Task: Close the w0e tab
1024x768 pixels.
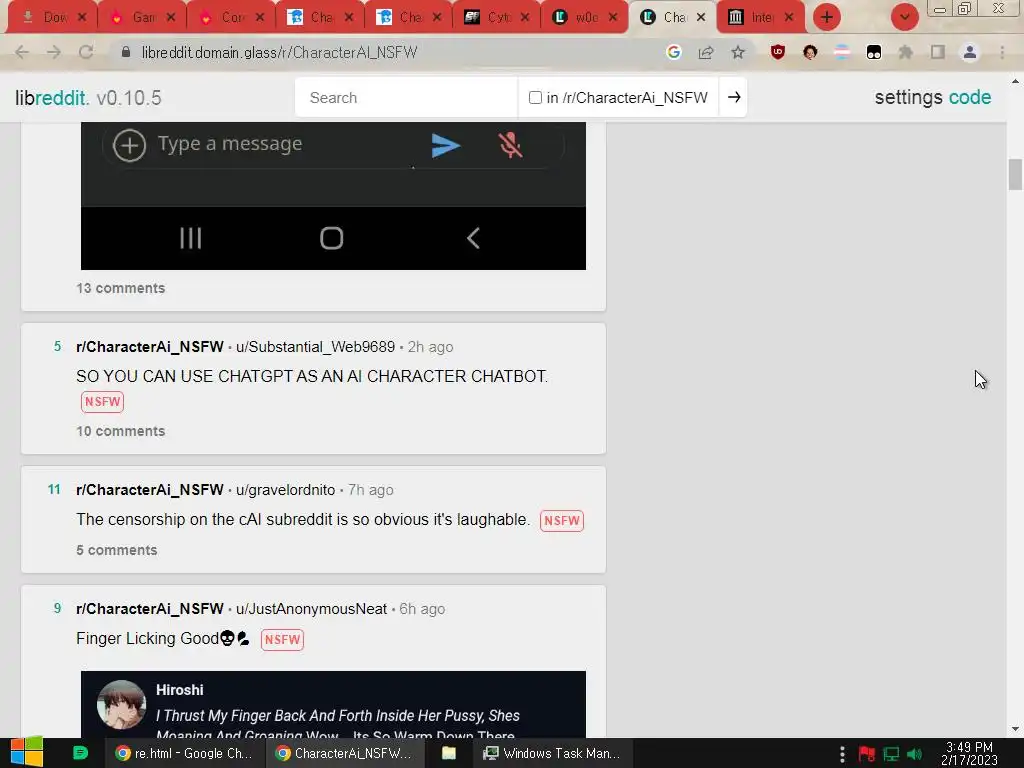Action: tap(613, 17)
